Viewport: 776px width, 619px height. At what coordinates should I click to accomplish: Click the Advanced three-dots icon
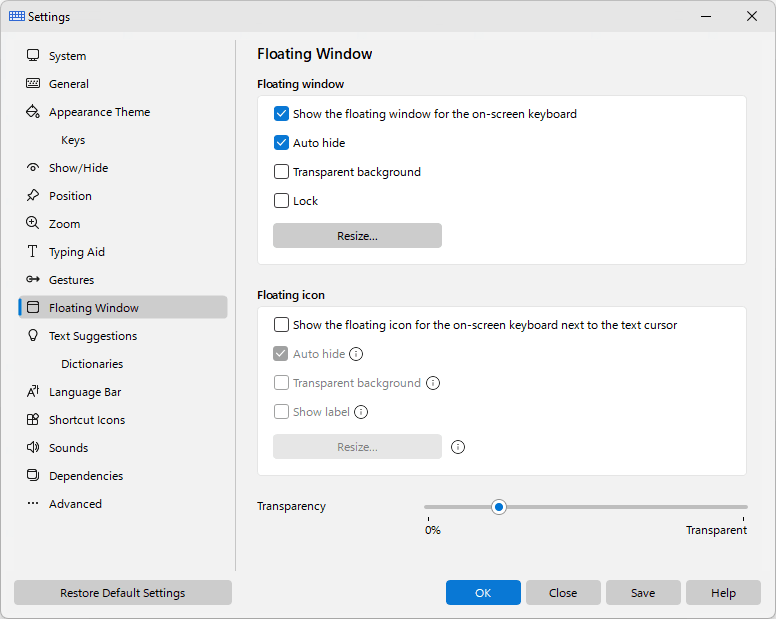33,503
